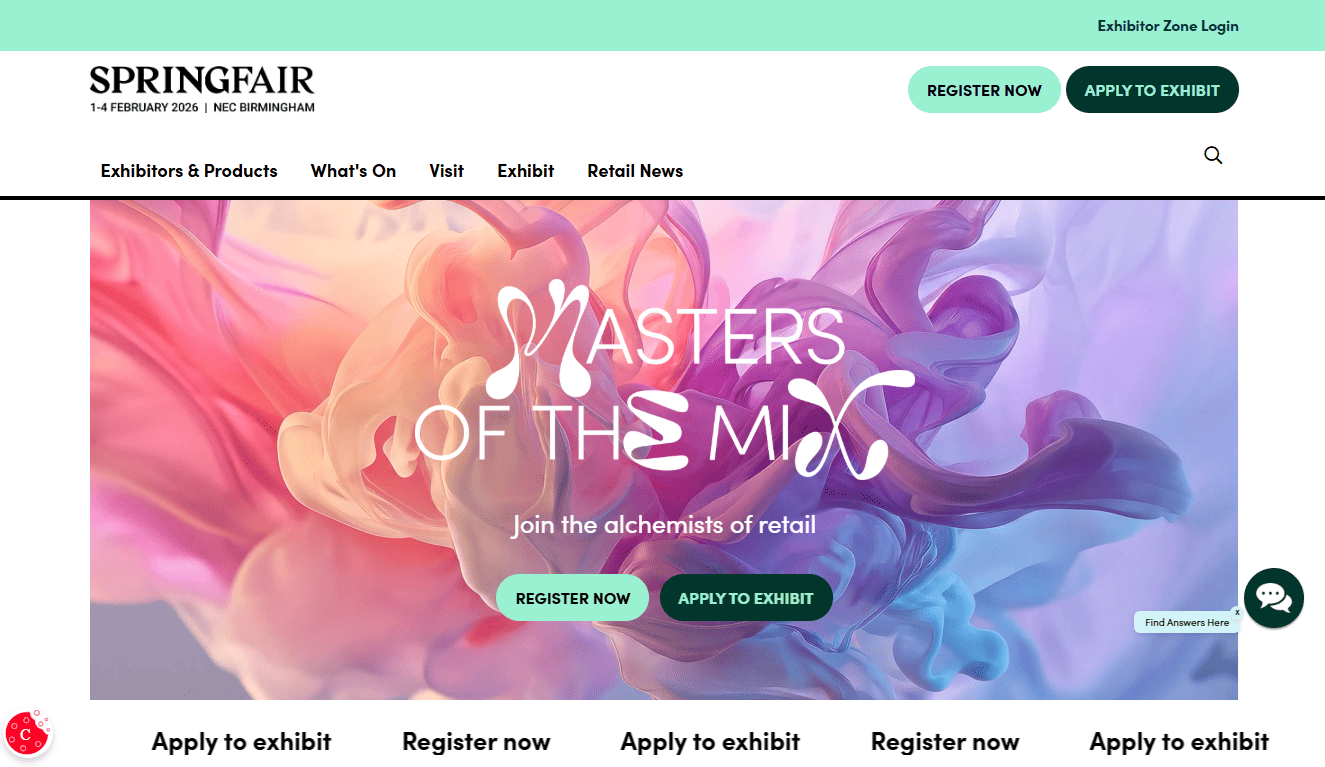Click the Spring Fair logo

202,89
